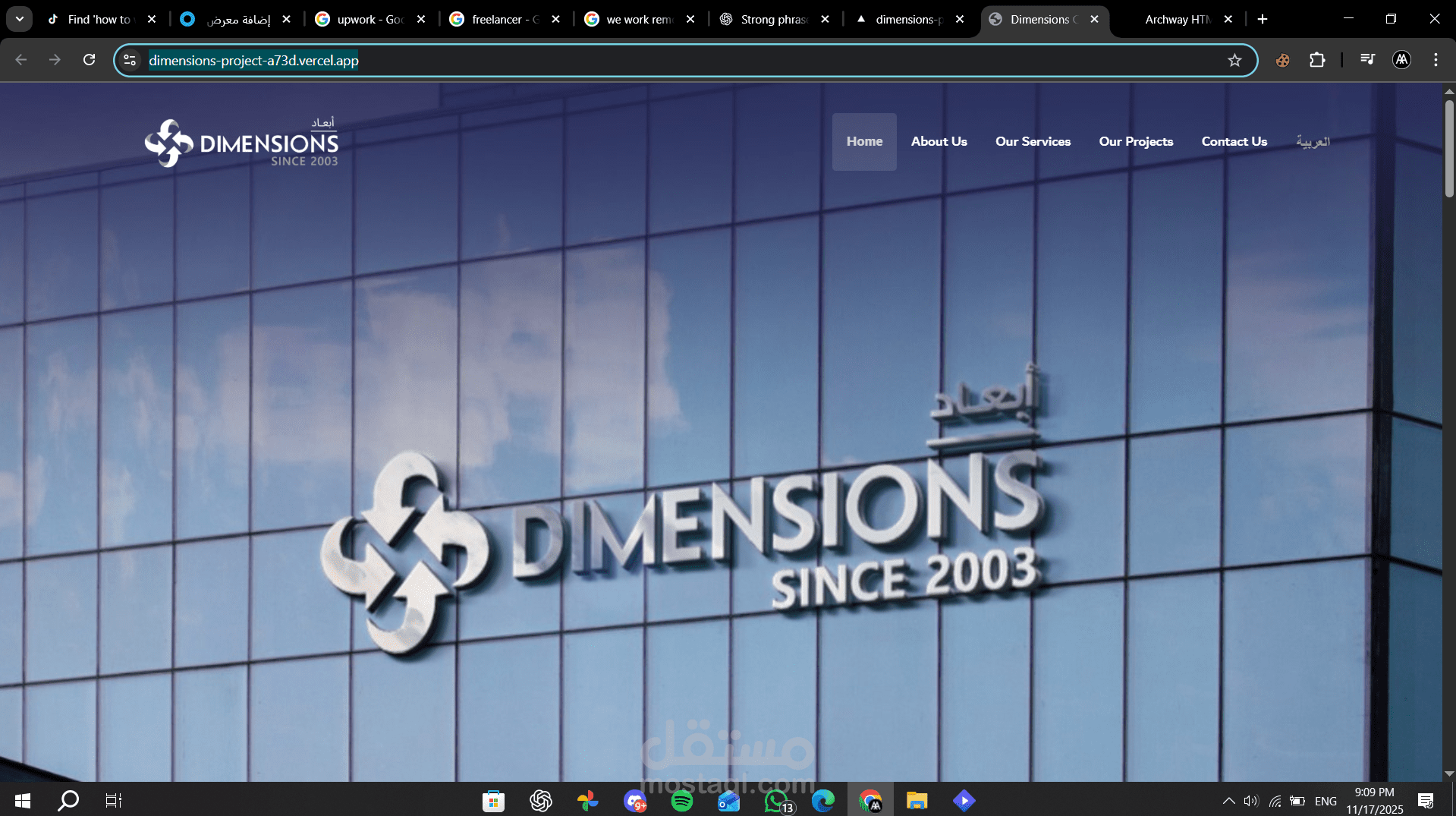Open a new browser tab
The width and height of the screenshot is (1456, 816).
tap(1263, 19)
